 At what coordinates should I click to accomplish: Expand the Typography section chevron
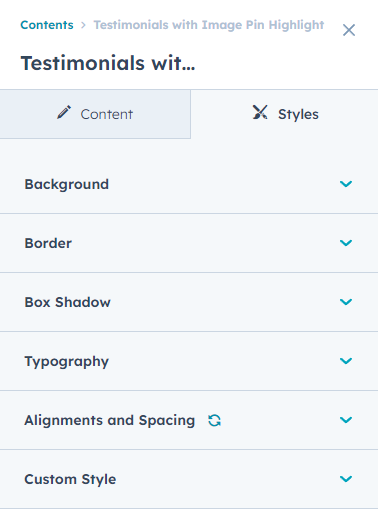point(346,361)
